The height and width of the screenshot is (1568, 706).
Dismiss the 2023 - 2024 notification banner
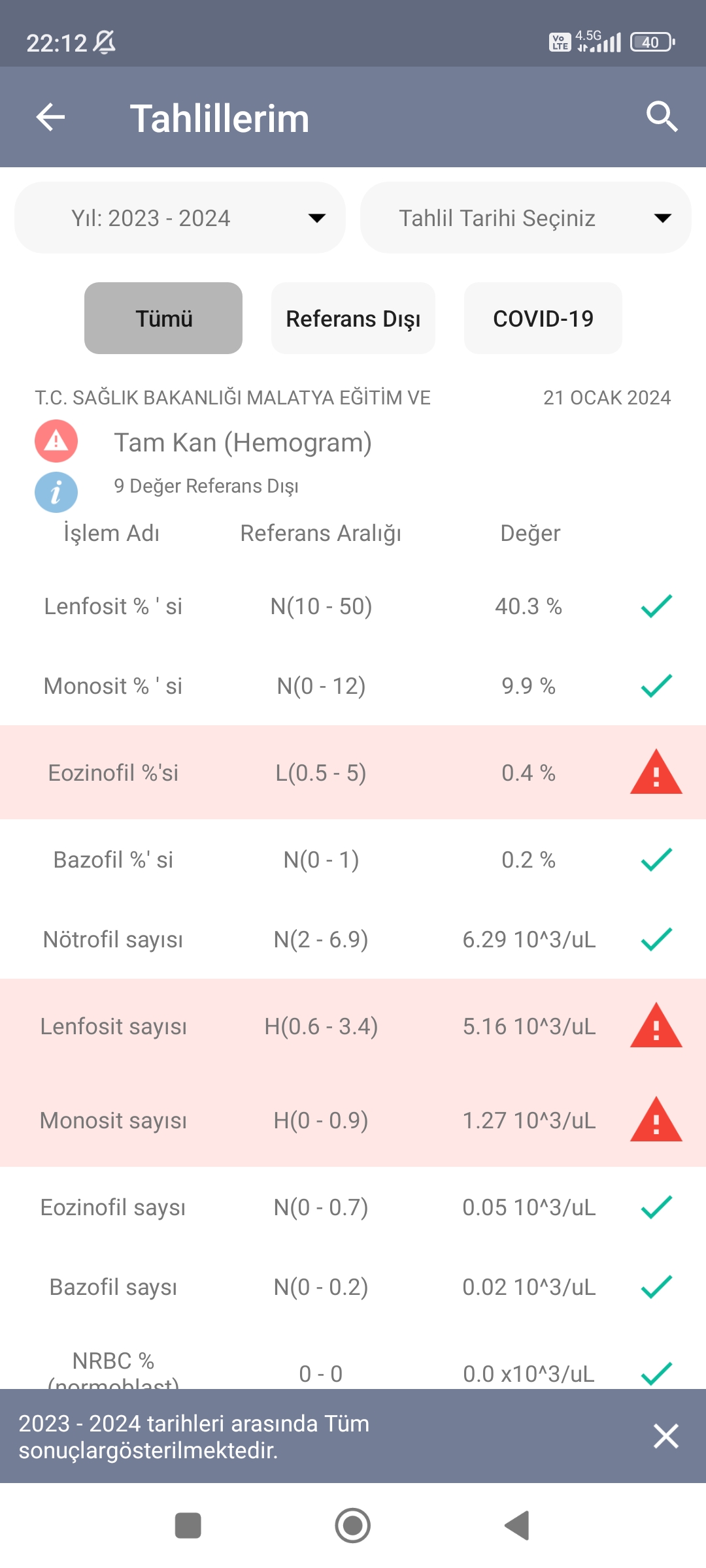[x=665, y=1436]
